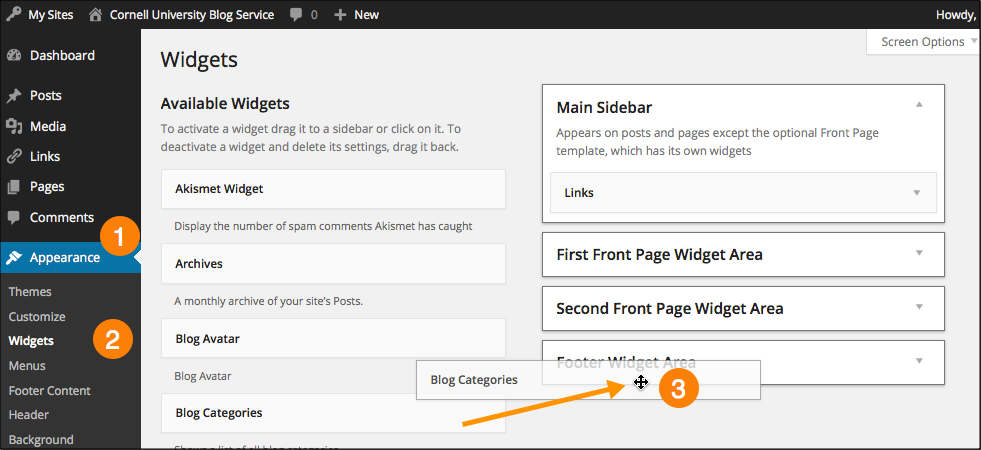
Task: Click the Links chain icon
Action: pyautogui.click(x=14, y=156)
